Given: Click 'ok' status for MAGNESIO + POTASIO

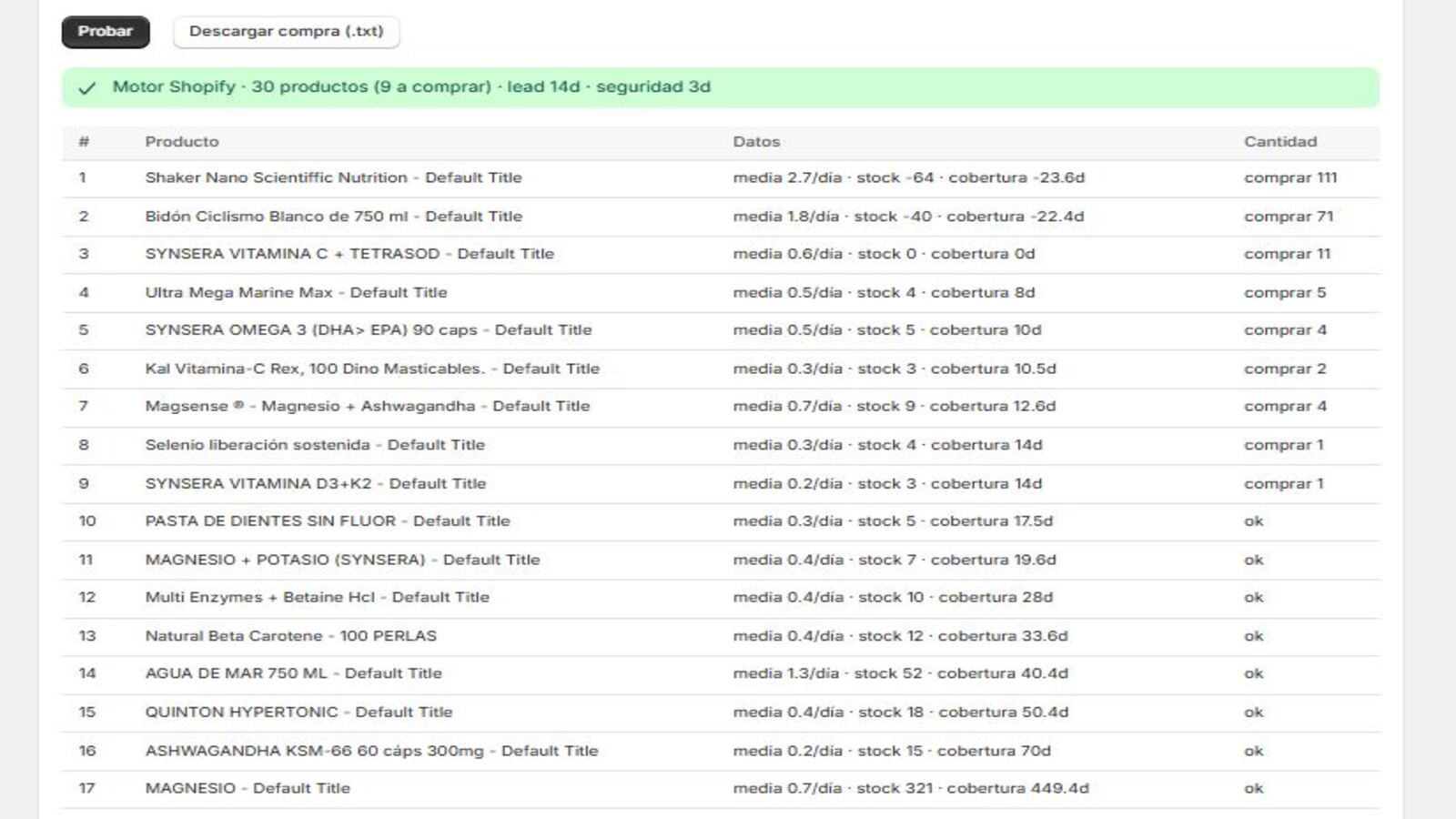Looking at the screenshot, I should [1254, 561].
